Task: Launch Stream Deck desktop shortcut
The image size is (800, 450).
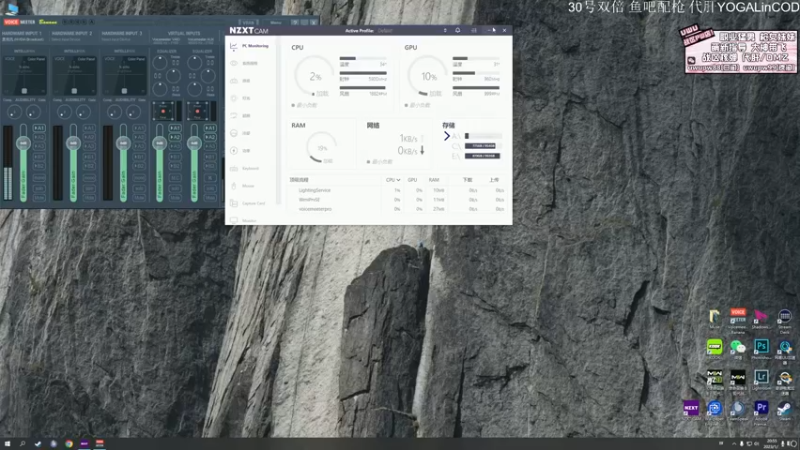Action: 785,320
